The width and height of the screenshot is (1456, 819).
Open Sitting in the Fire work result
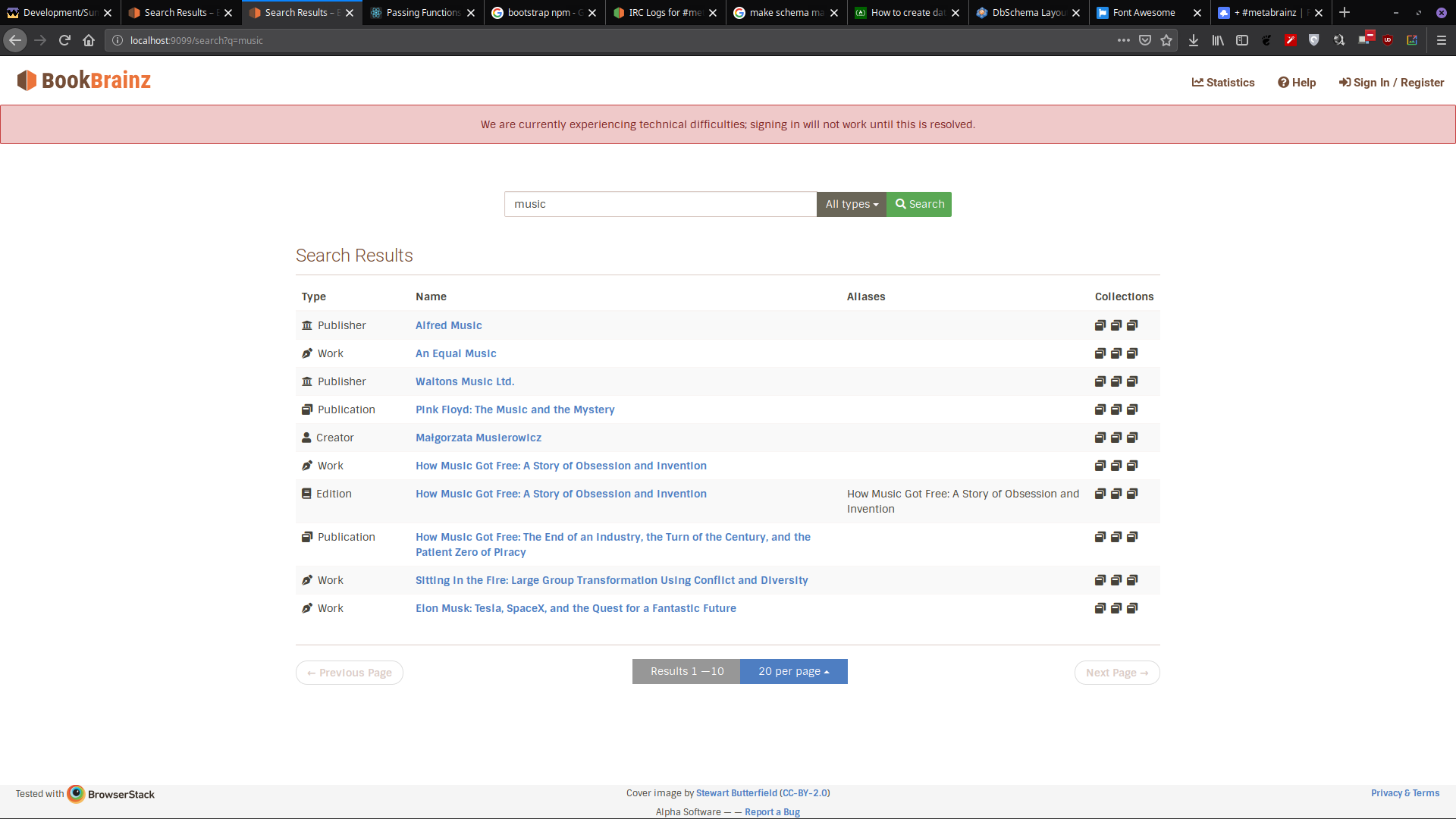(x=612, y=580)
